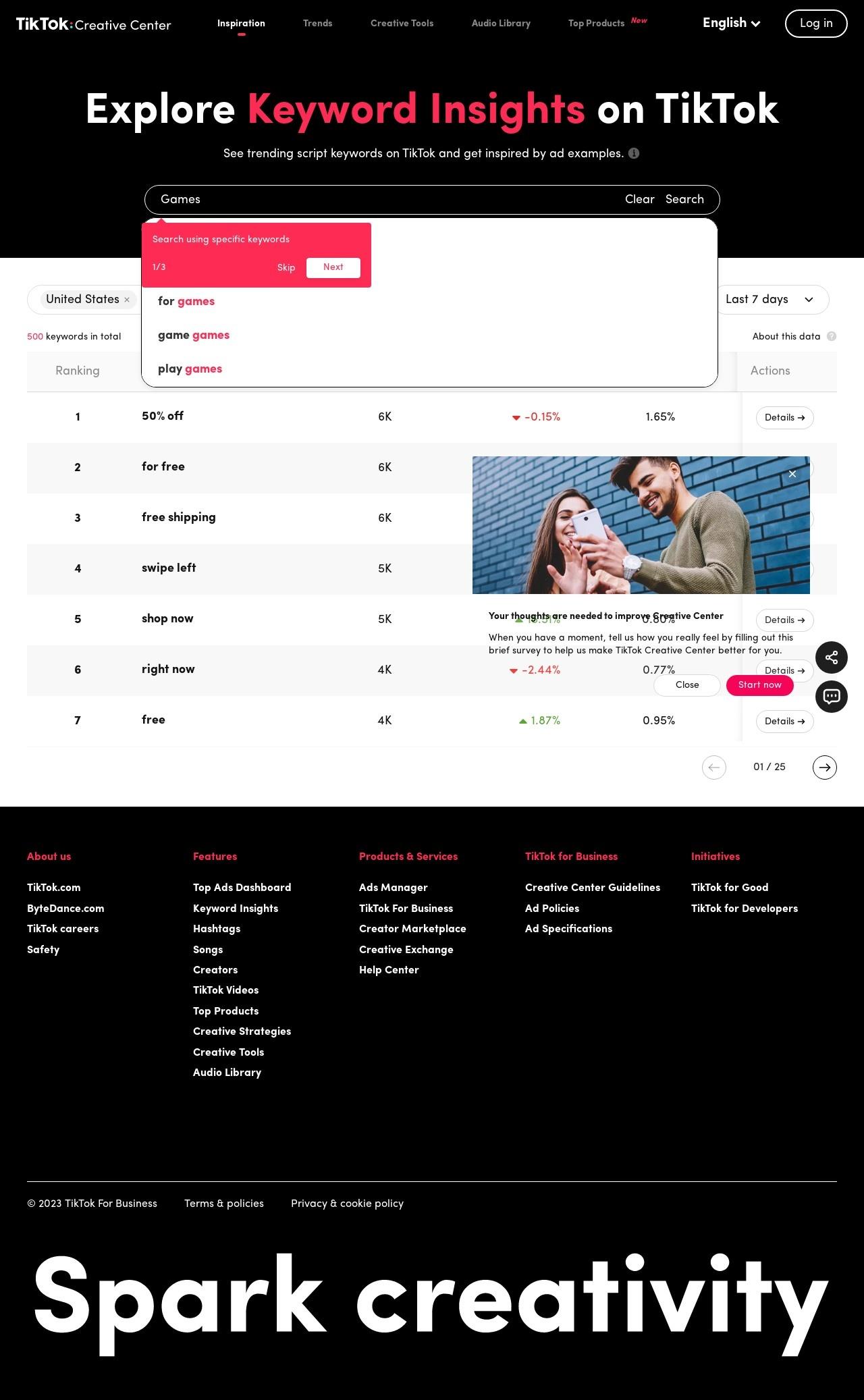
Task: Click the Next button in the tooltip
Action: pyautogui.click(x=333, y=267)
